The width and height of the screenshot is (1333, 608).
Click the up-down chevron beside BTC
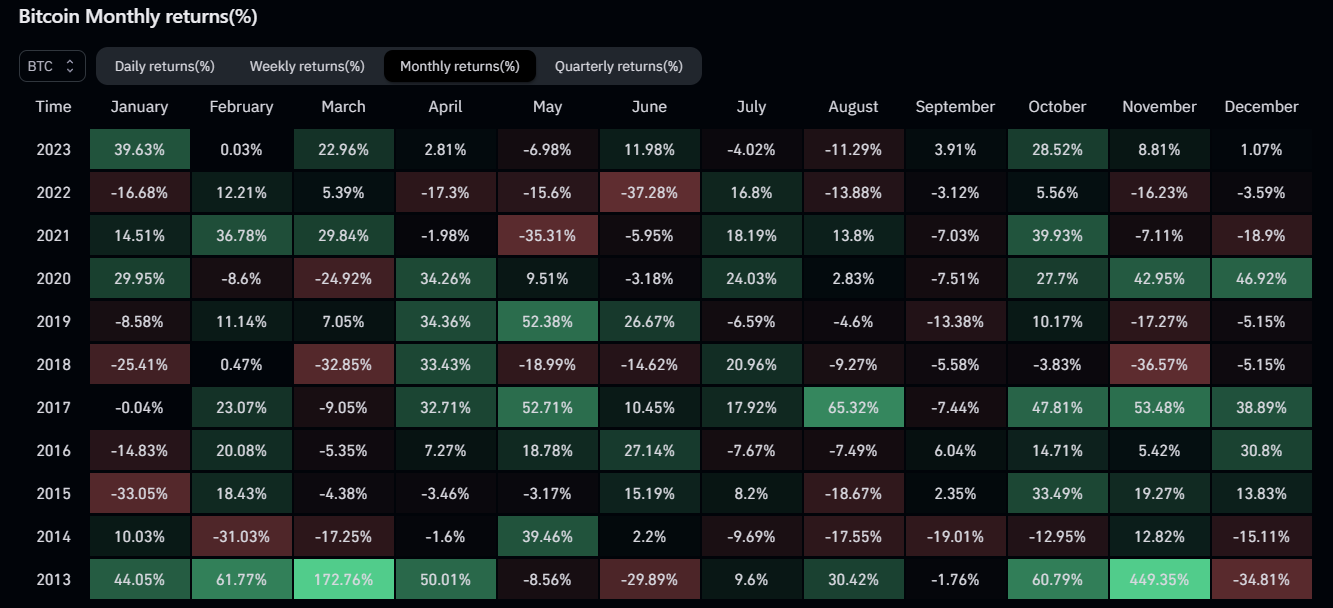[x=70, y=66]
